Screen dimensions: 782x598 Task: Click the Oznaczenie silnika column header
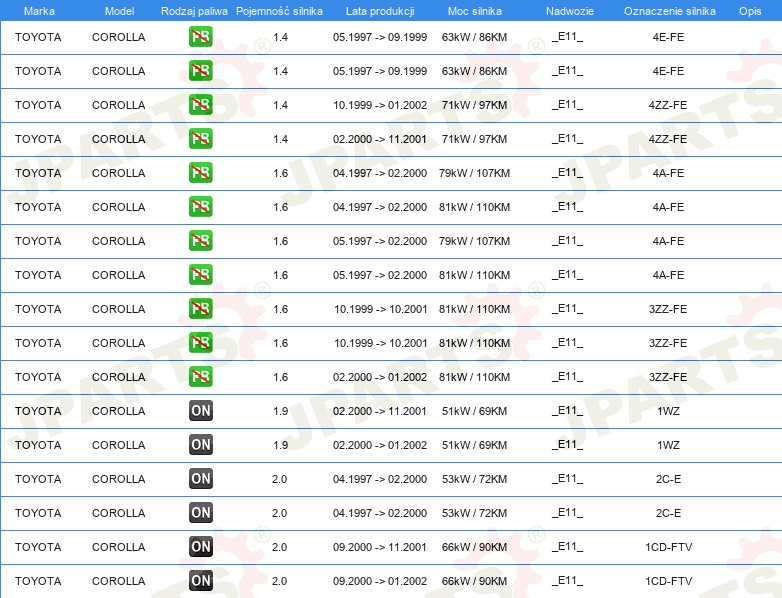point(669,11)
